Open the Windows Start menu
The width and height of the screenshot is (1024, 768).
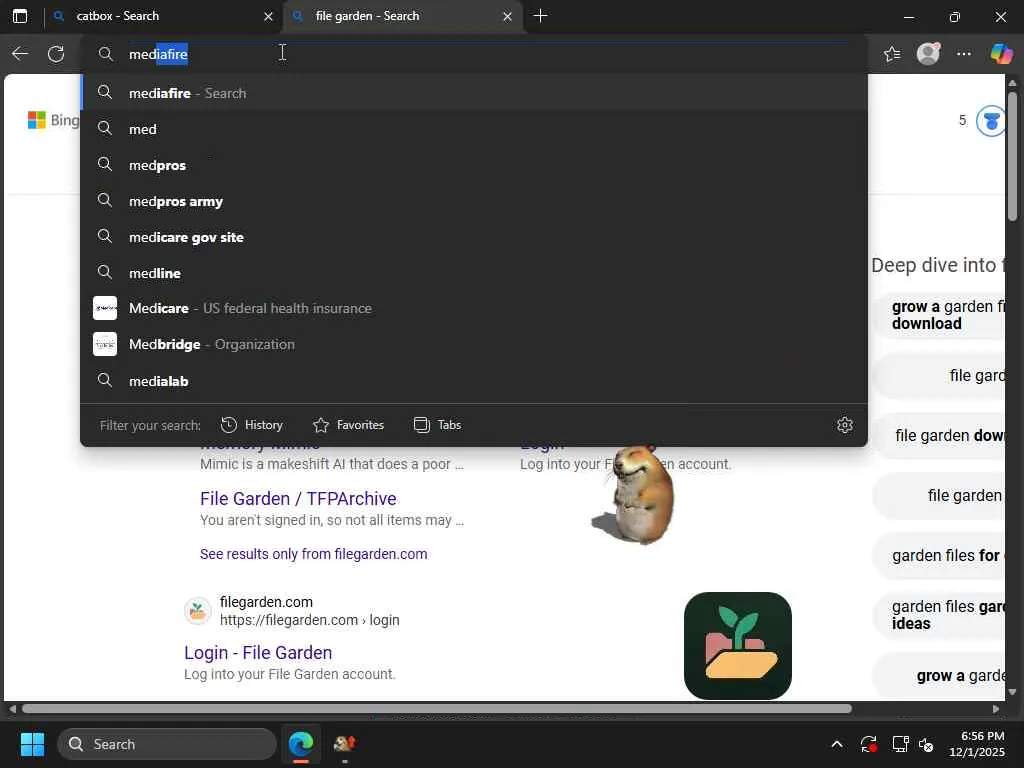(32, 744)
